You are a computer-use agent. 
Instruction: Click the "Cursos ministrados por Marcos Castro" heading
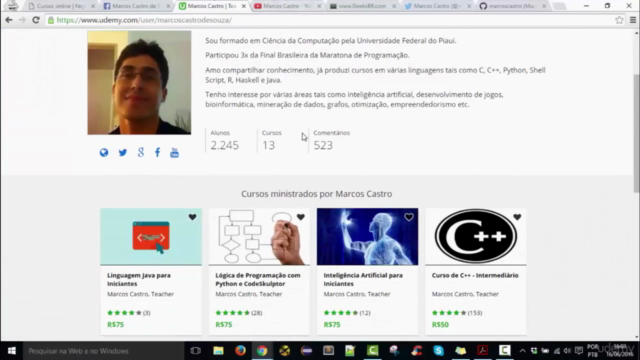[x=316, y=194]
